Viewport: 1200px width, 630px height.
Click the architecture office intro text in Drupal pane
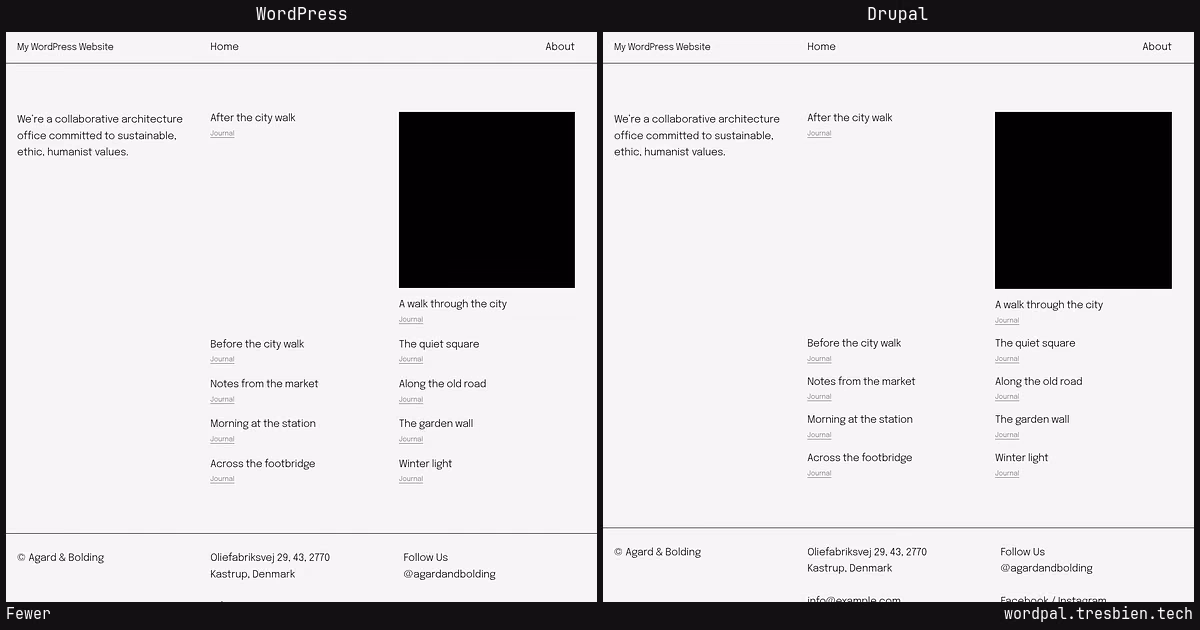point(697,136)
